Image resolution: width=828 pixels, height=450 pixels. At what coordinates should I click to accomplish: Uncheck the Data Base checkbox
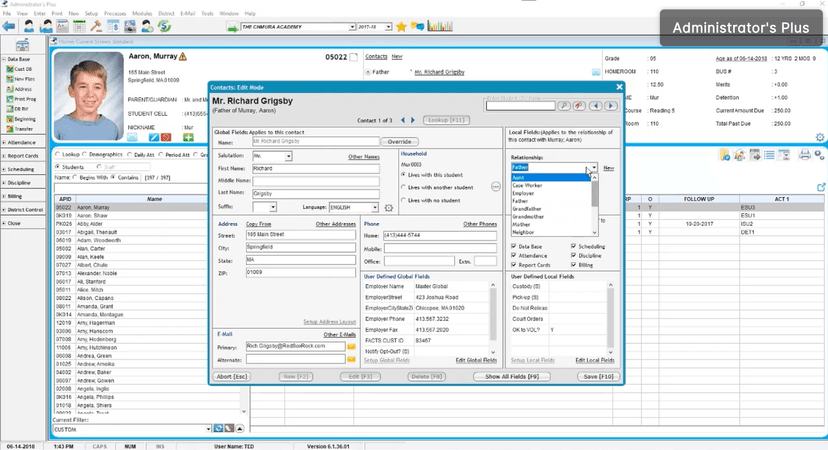pyautogui.click(x=514, y=247)
